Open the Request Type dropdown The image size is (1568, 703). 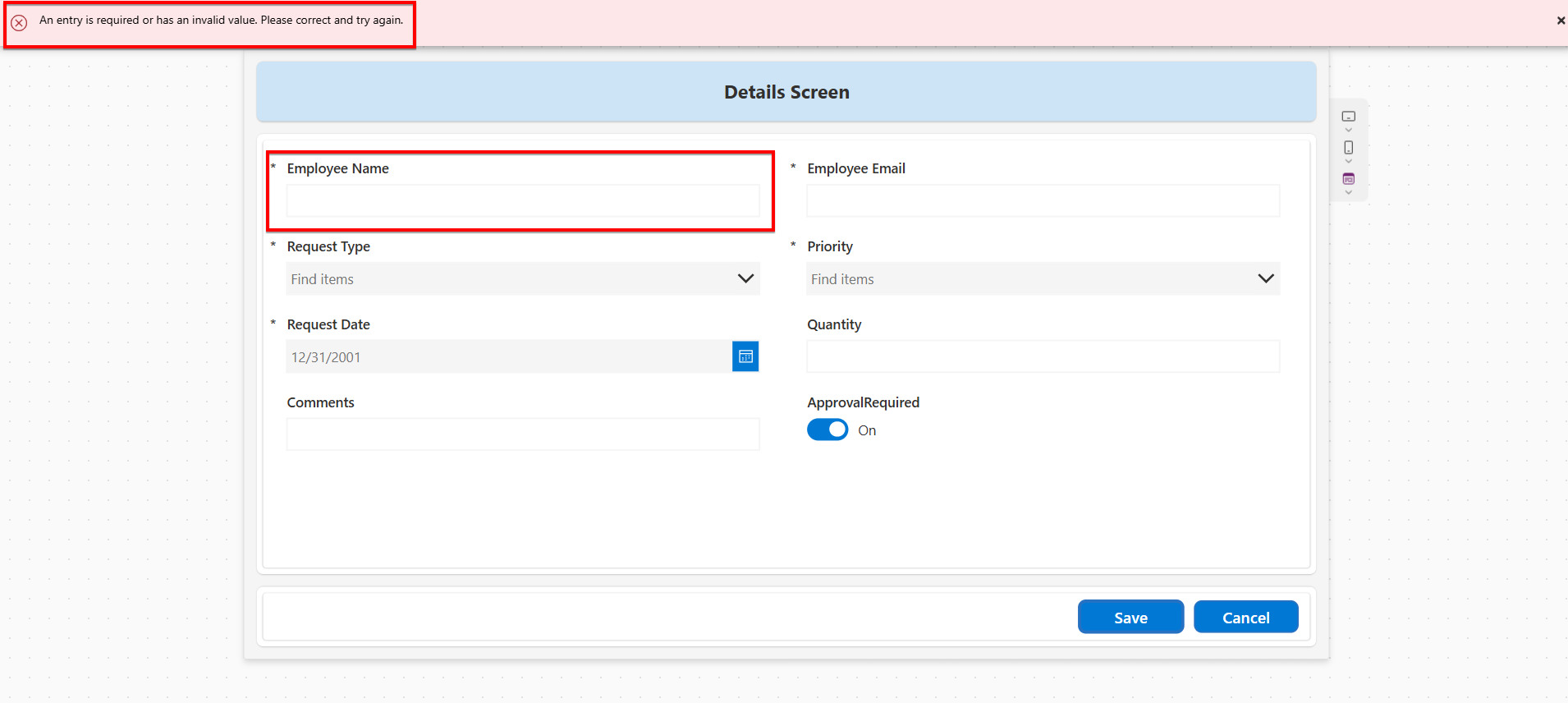522,279
